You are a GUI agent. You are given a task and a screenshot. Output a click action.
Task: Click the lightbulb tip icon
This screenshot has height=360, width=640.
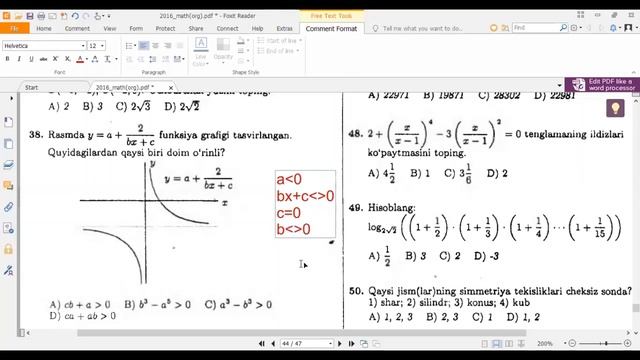[616, 109]
